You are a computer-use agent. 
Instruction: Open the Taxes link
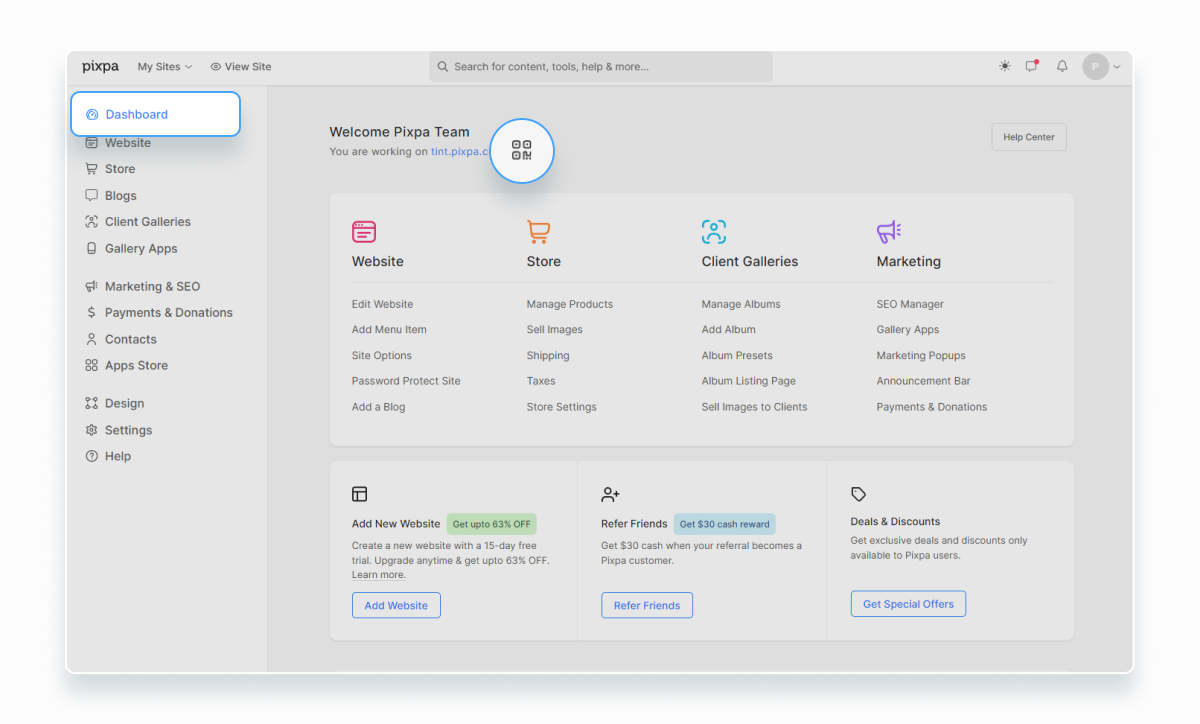coord(541,381)
